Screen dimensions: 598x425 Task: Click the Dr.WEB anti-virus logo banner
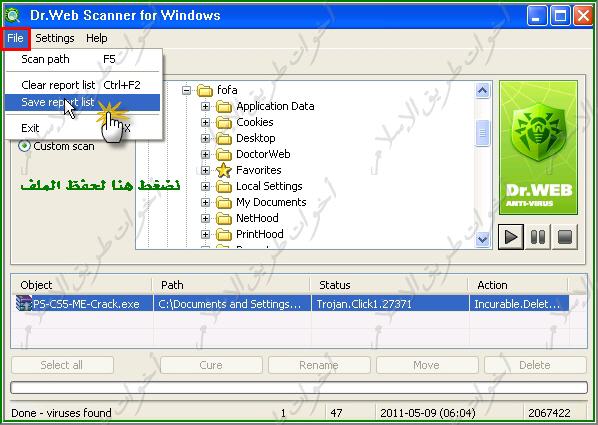coord(538,147)
